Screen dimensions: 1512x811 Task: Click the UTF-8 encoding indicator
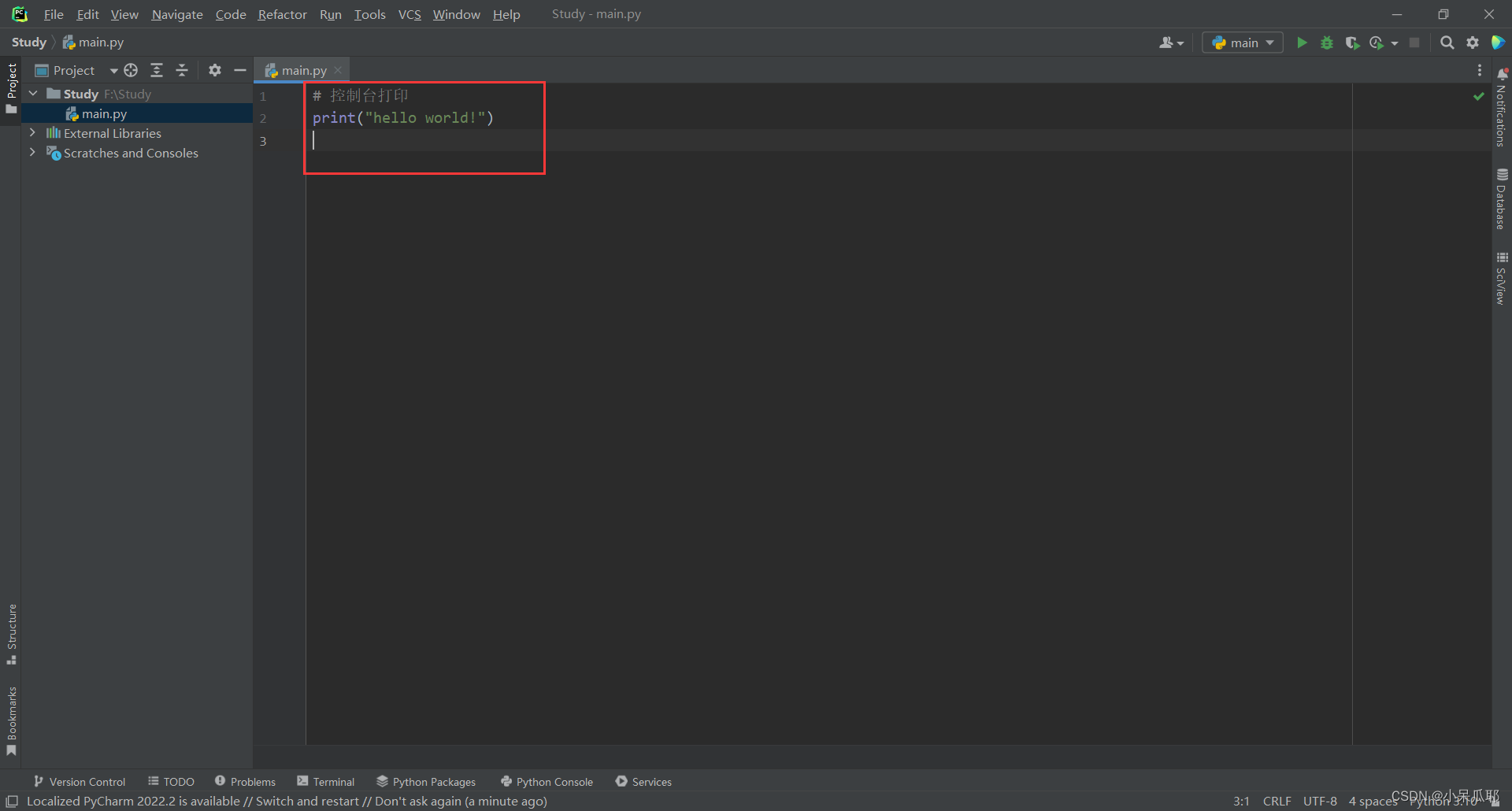1320,802
